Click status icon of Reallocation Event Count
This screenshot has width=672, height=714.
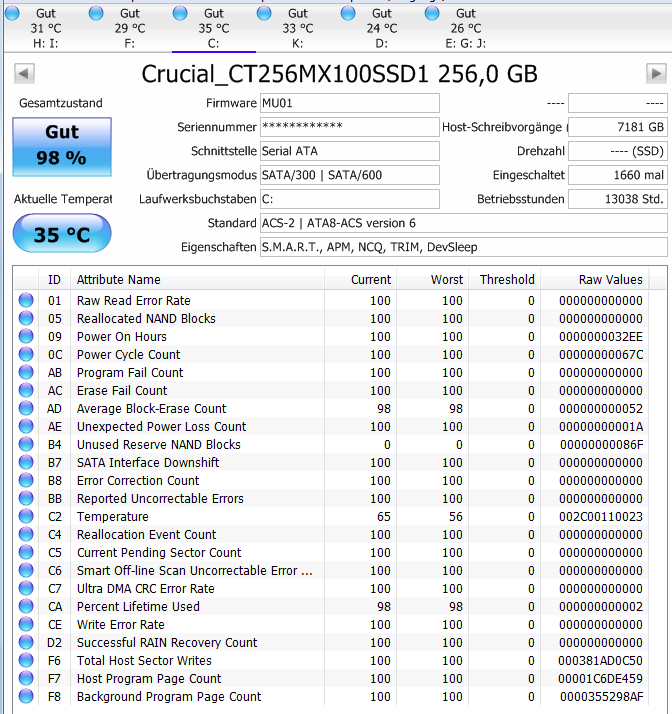[x=26, y=534]
